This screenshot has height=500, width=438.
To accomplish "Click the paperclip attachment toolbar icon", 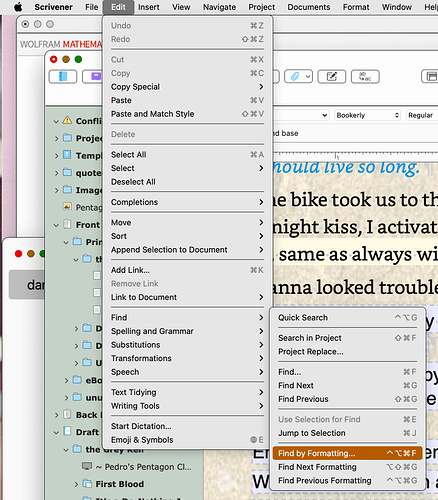I will (295, 77).
